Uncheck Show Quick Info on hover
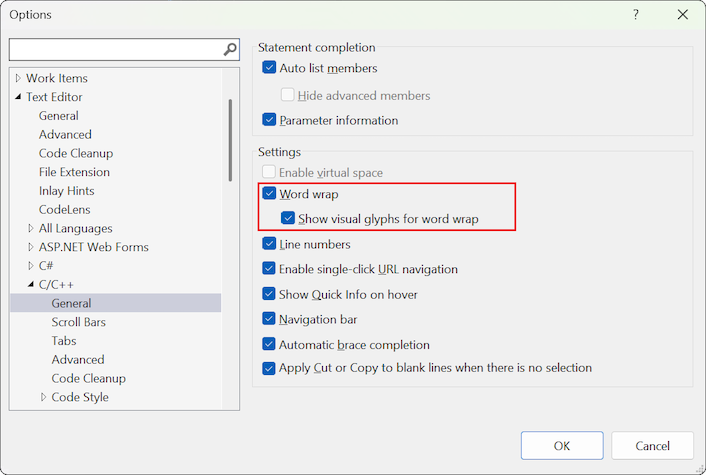 (x=269, y=294)
